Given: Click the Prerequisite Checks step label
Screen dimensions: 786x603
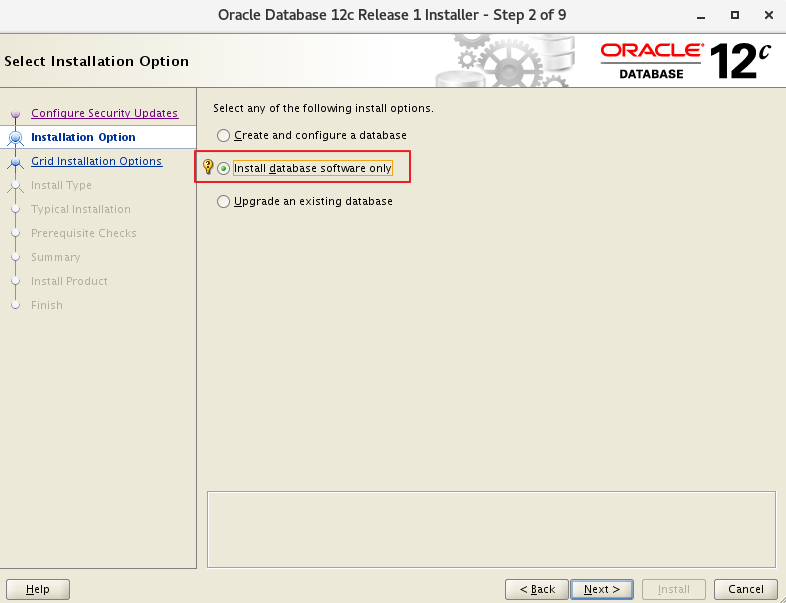Looking at the screenshot, I should pos(84,234).
